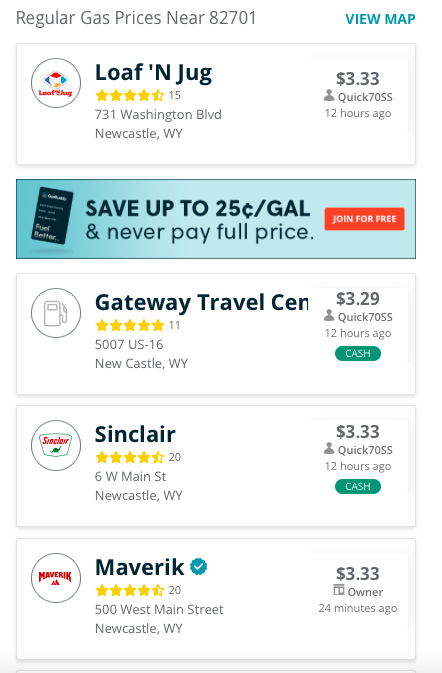Click Maverik's verified checkmark badge
This screenshot has width=442, height=673.
(x=199, y=567)
